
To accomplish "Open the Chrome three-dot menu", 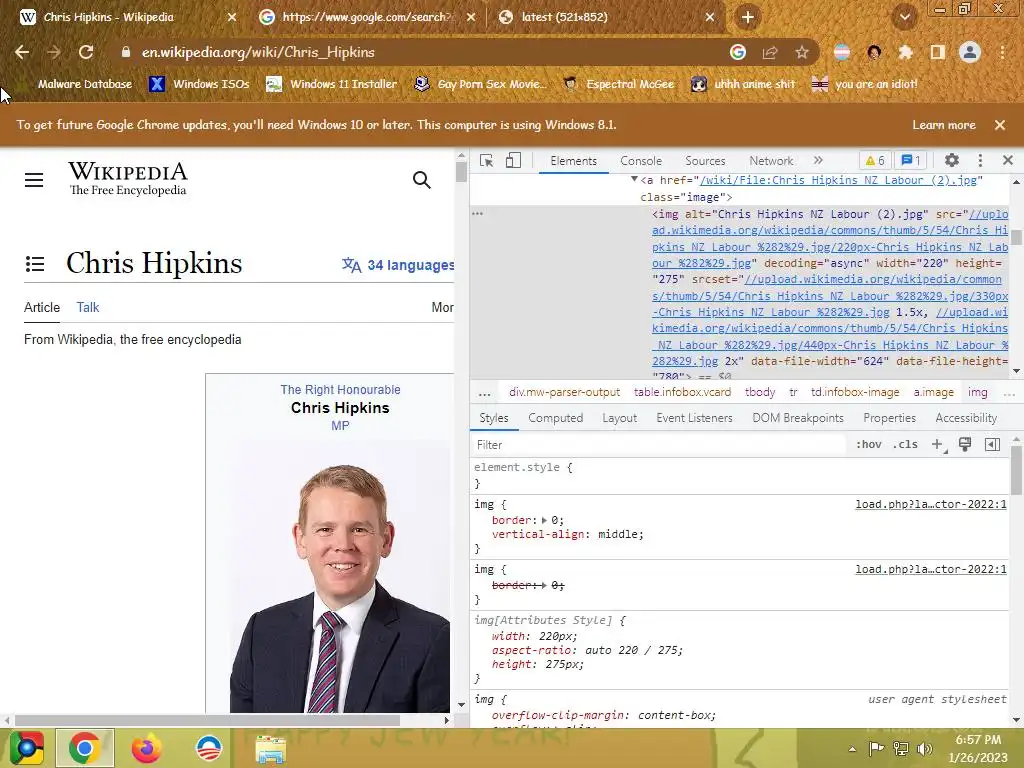I will (x=1002, y=52).
